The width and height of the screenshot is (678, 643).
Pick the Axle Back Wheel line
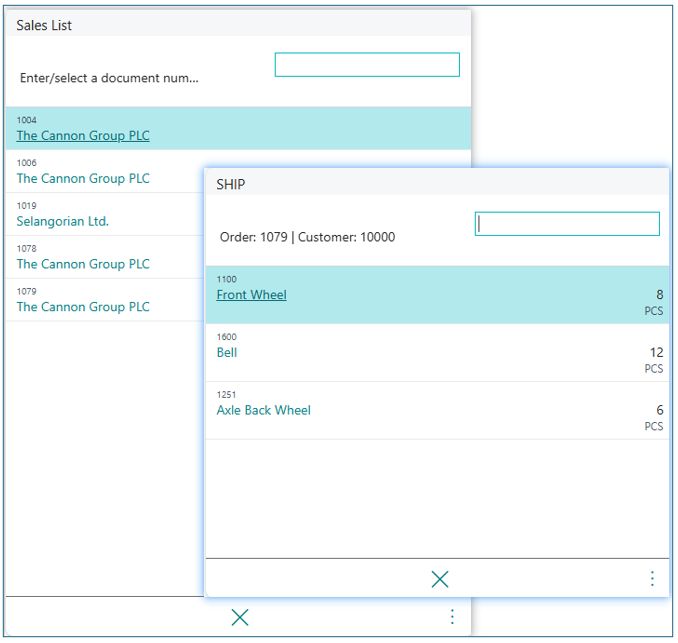coord(264,410)
